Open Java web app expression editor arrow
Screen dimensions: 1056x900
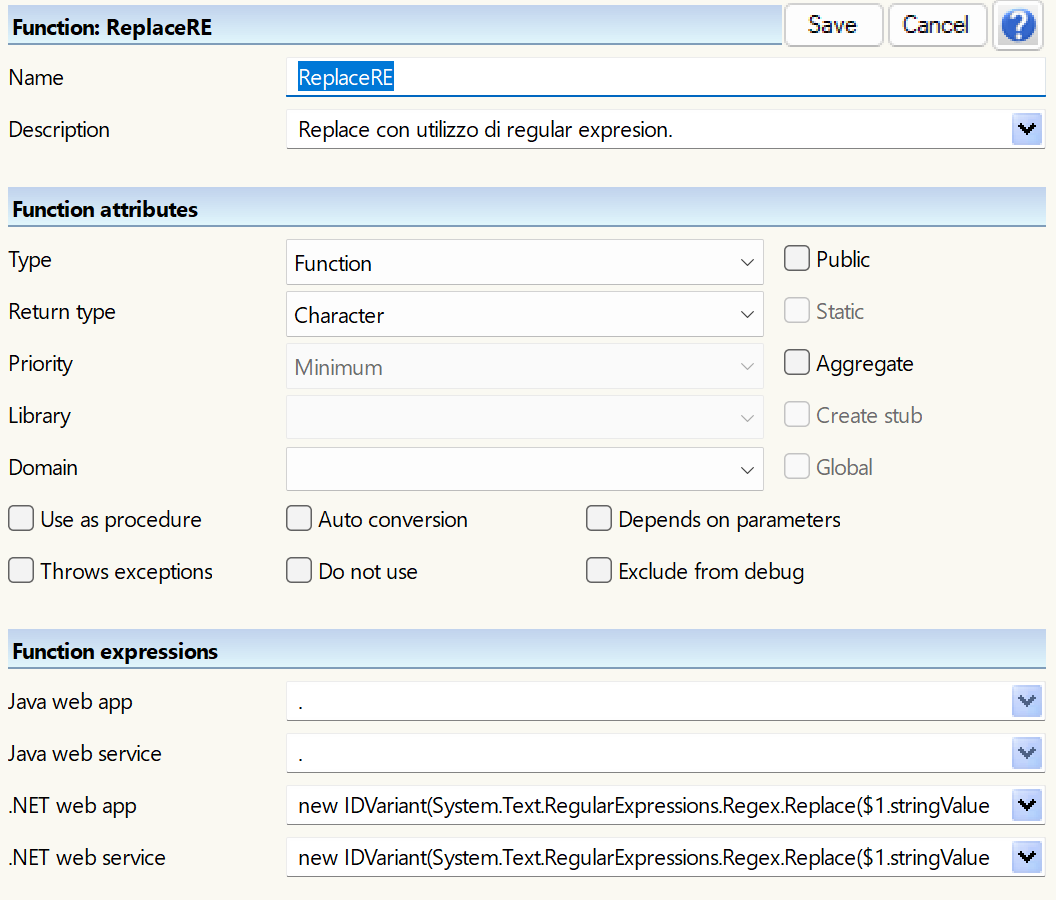click(1027, 702)
